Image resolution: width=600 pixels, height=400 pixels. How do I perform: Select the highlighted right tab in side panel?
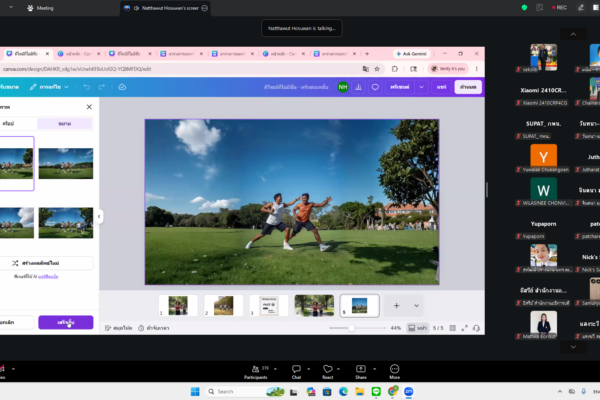pos(65,124)
